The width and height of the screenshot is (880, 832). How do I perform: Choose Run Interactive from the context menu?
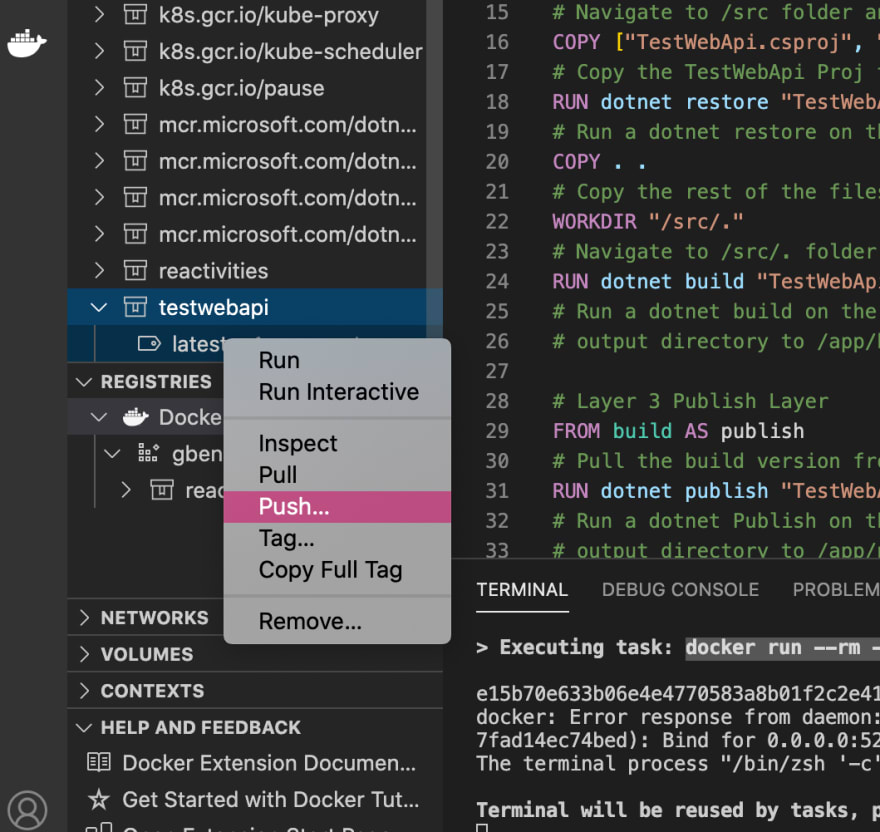(337, 391)
